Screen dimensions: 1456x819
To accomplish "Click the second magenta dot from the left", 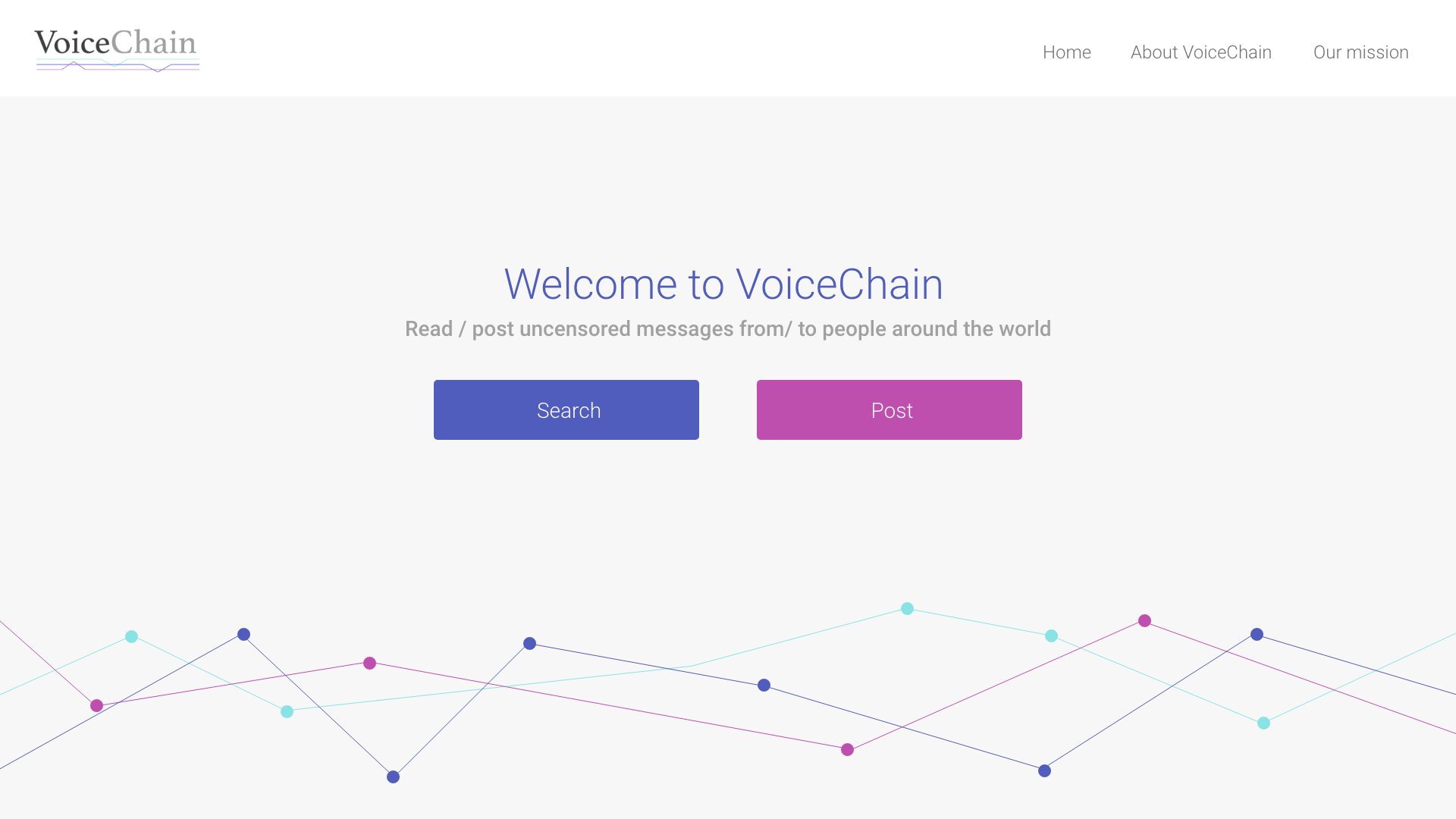I will pos(369,663).
